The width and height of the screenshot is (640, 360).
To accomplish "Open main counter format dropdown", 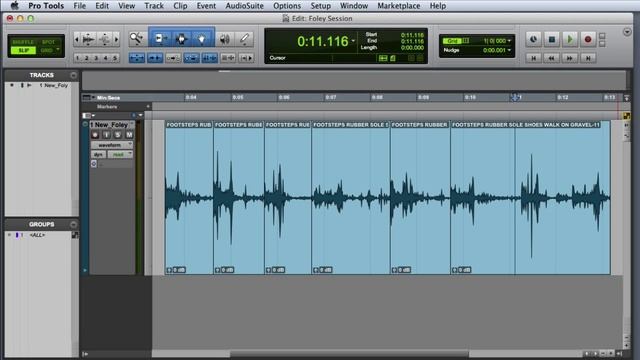I will pos(353,41).
